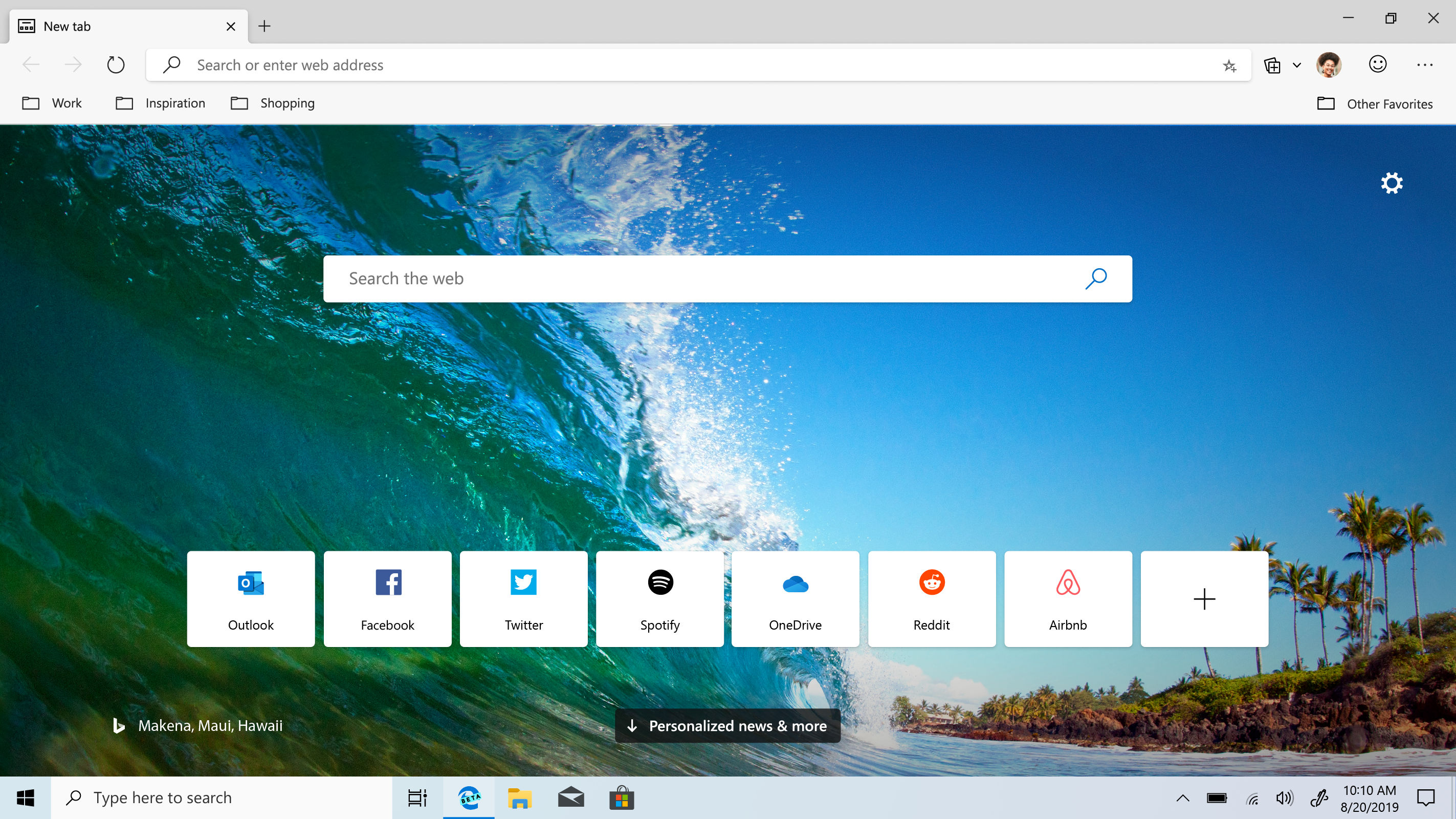1456x819 pixels.
Task: Open Twitter shortcut tile
Action: tap(523, 598)
